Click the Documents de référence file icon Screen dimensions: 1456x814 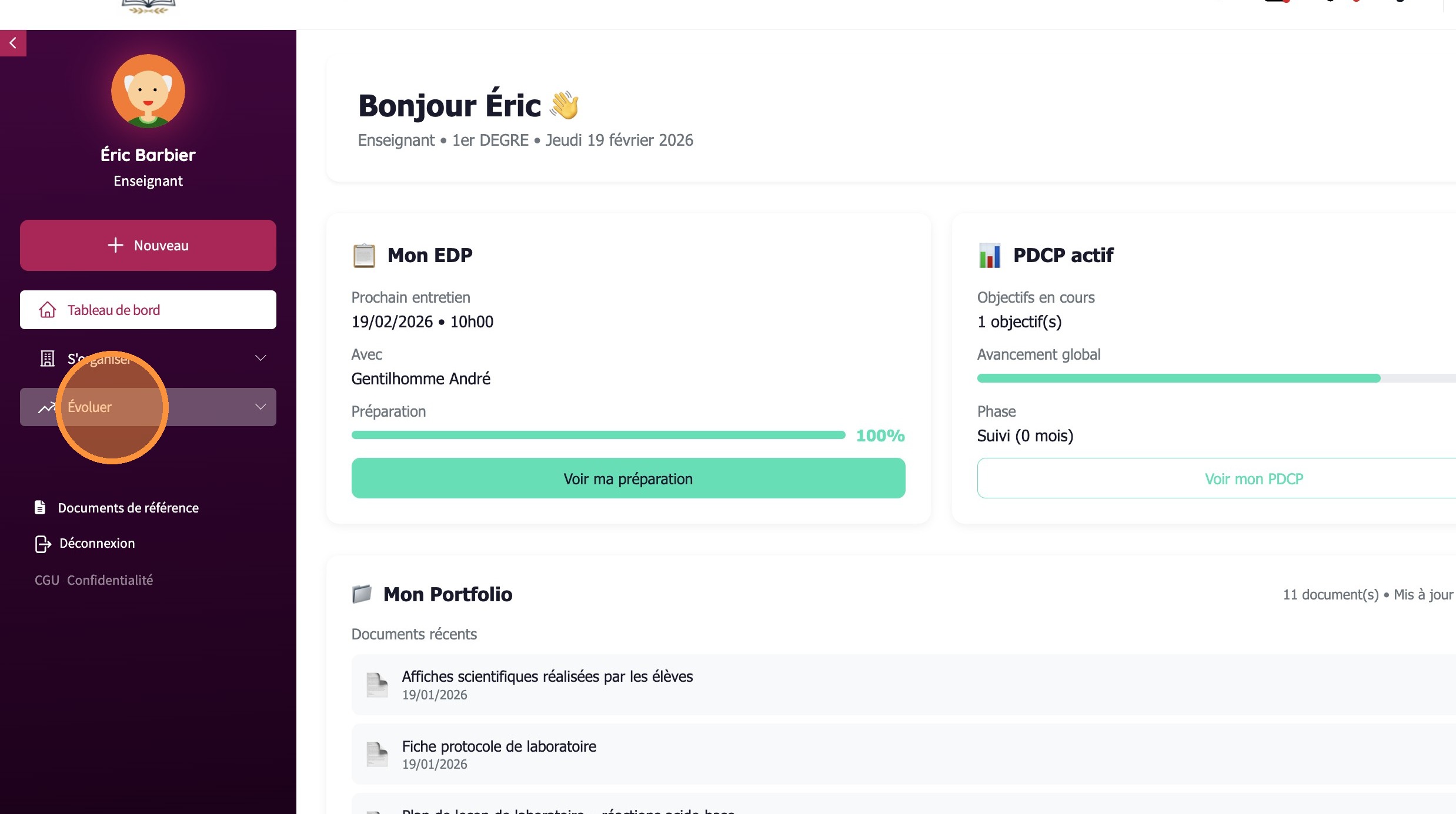pyautogui.click(x=40, y=507)
